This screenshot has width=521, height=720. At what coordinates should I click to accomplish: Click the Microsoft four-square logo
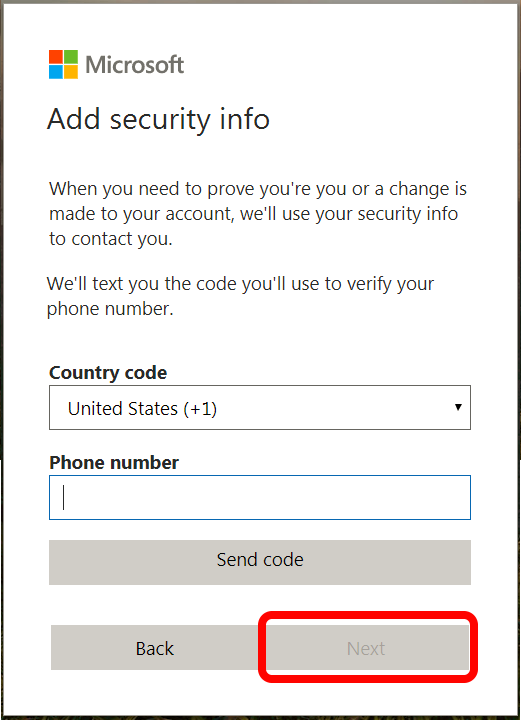63,64
